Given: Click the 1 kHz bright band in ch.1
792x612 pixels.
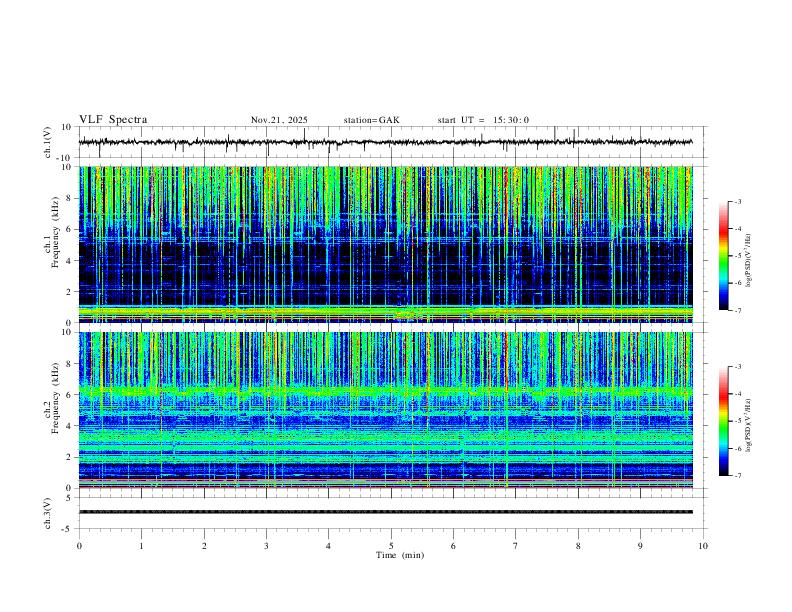Looking at the screenshot, I should (x=386, y=312).
